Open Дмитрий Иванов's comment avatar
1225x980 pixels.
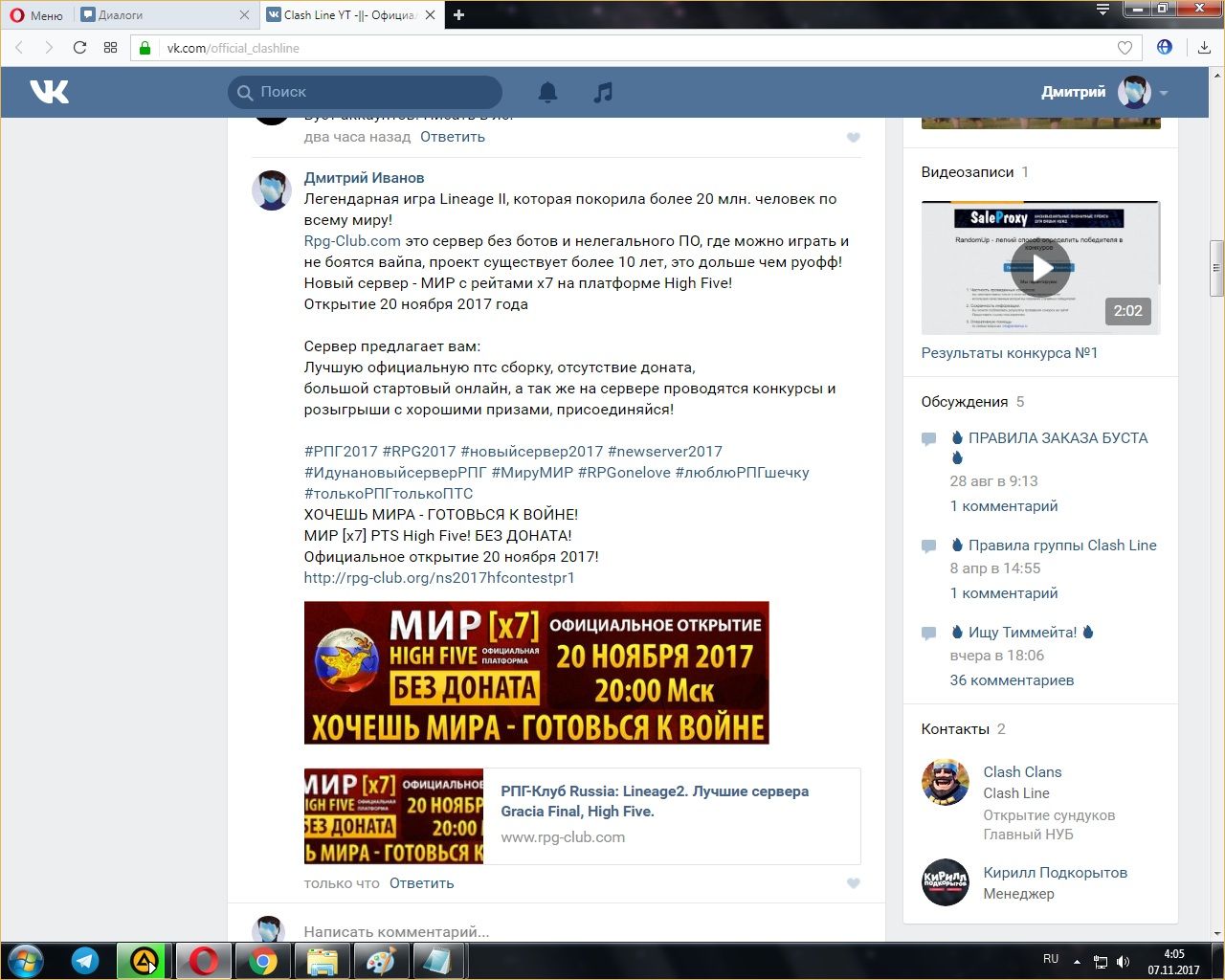point(272,190)
